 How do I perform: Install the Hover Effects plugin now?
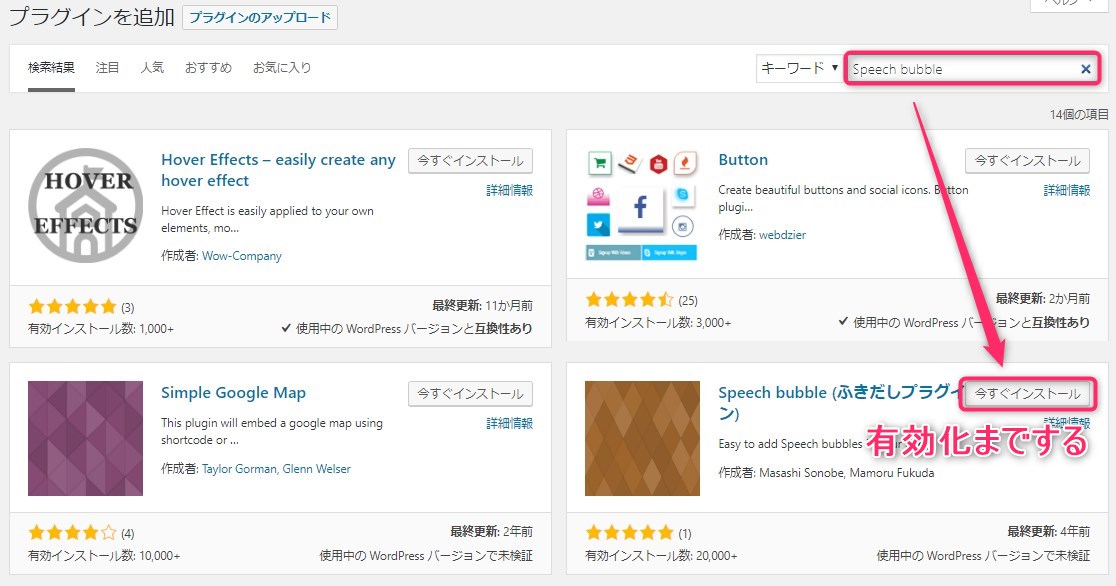point(470,161)
